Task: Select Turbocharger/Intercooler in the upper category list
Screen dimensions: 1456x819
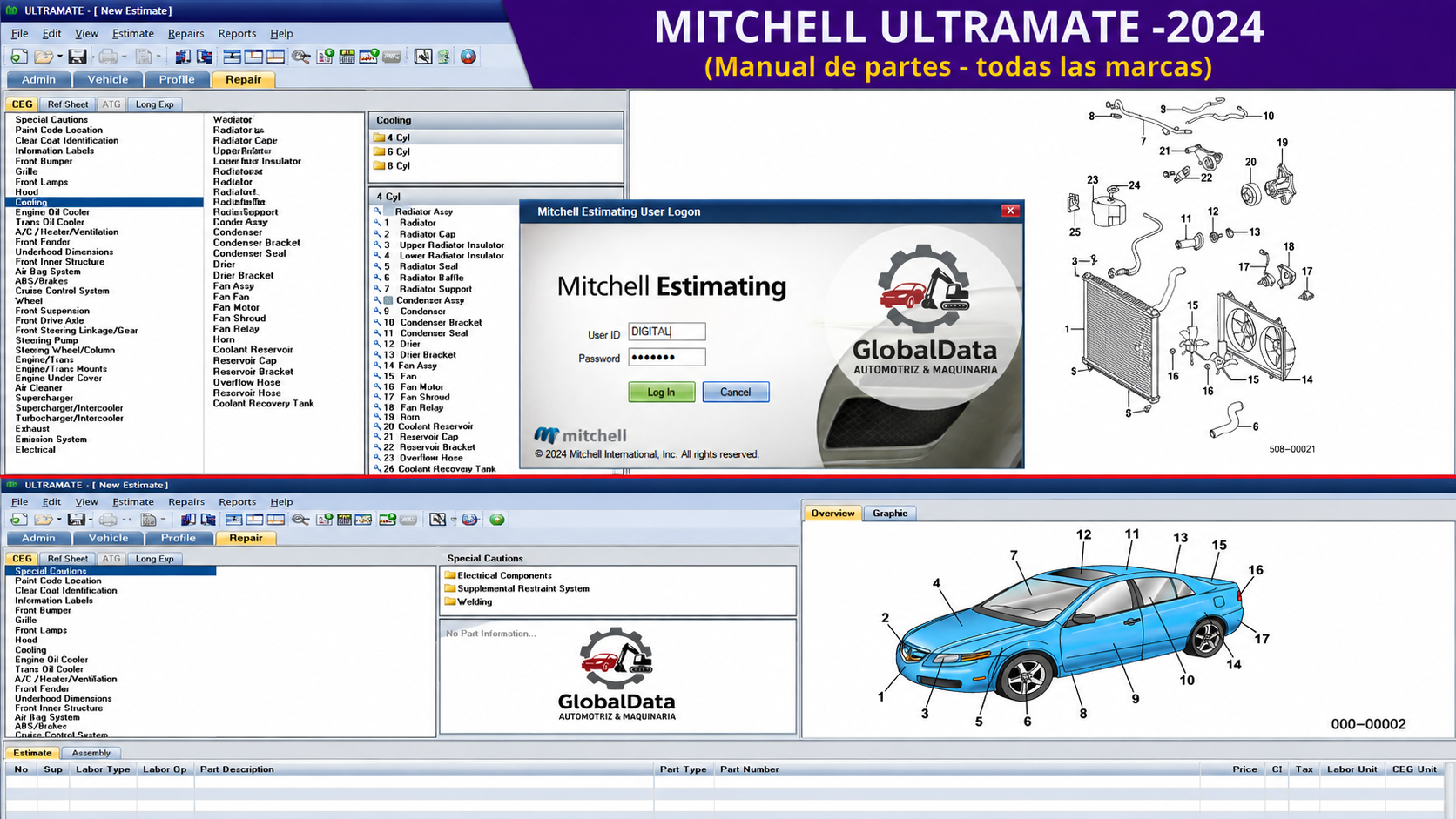Action: click(x=70, y=419)
